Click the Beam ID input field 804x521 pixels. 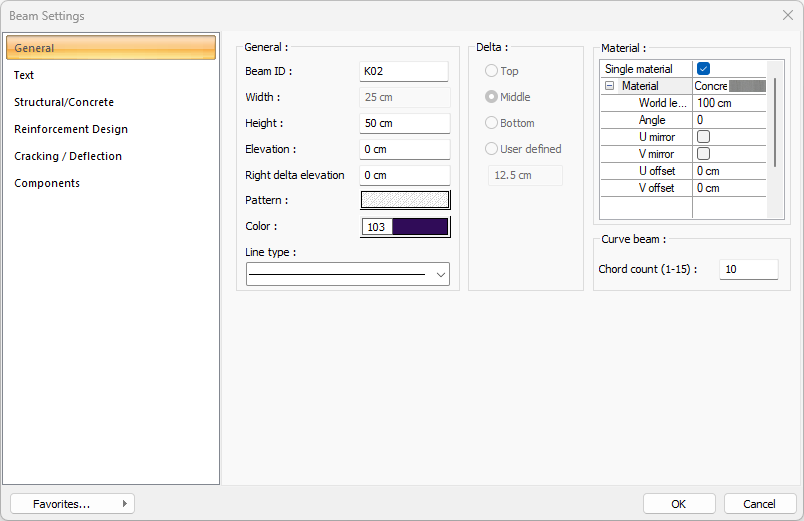[404, 71]
